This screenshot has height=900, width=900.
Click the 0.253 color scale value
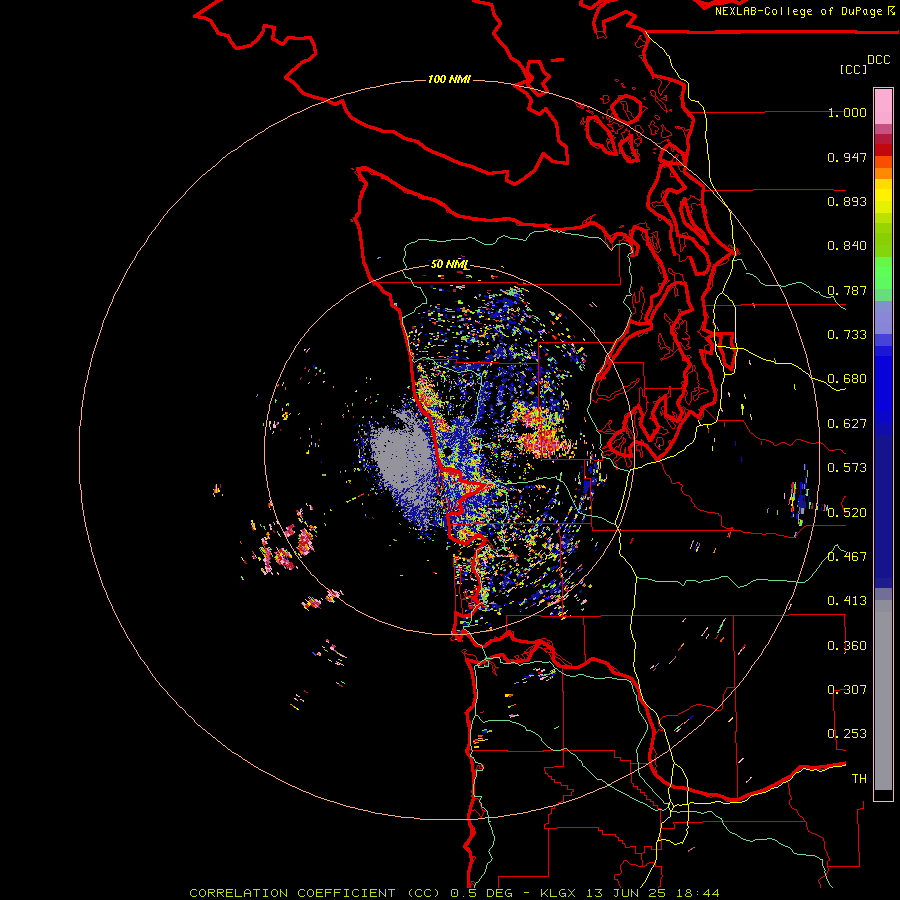(x=847, y=734)
